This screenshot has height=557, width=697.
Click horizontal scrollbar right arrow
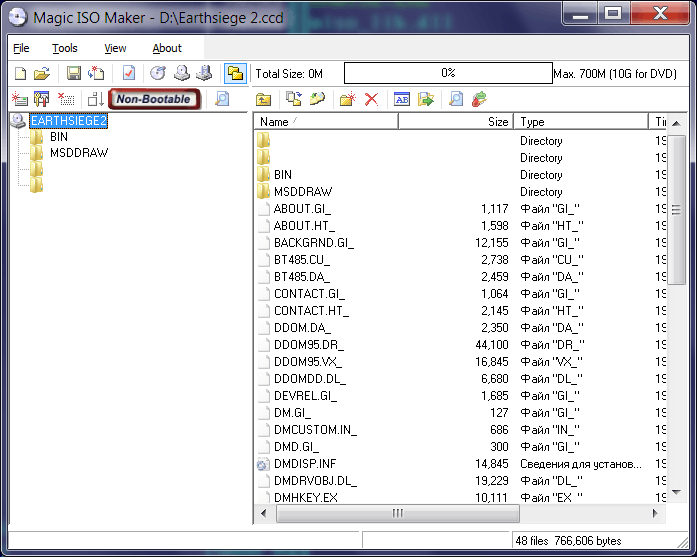pyautogui.click(x=655, y=513)
